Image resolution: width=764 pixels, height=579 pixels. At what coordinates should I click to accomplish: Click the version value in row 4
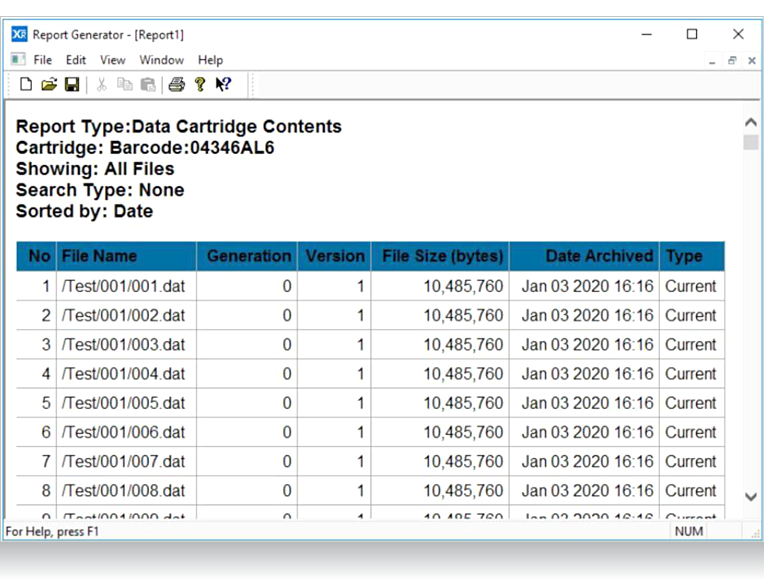[361, 374]
